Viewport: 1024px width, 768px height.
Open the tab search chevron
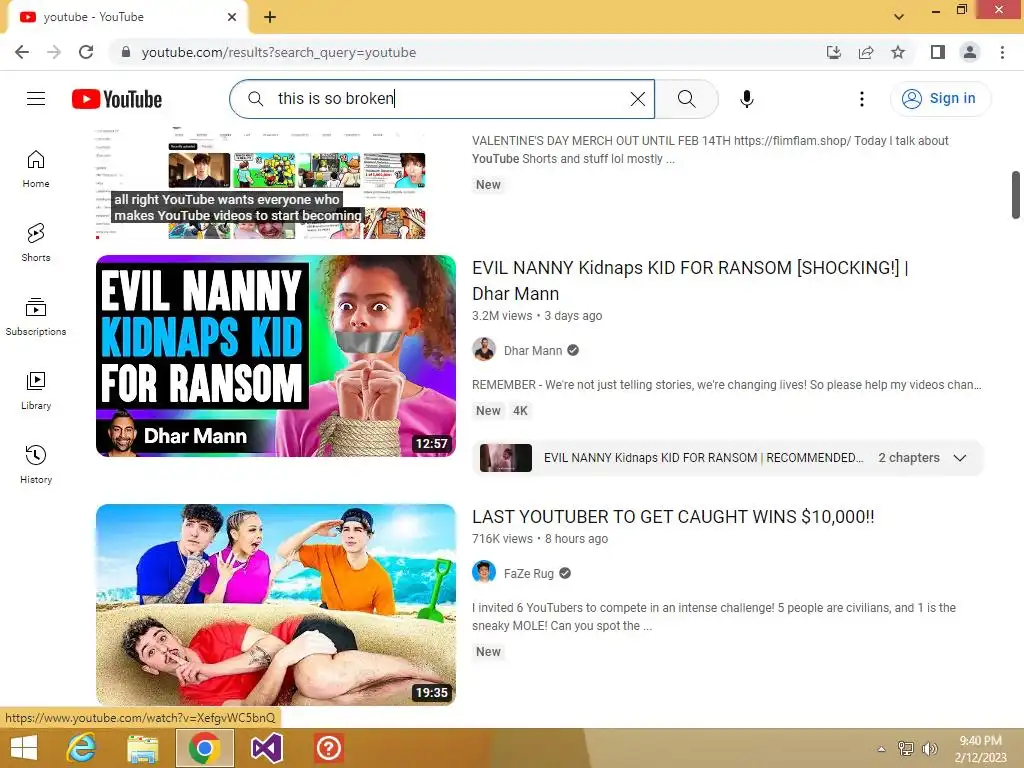click(899, 17)
